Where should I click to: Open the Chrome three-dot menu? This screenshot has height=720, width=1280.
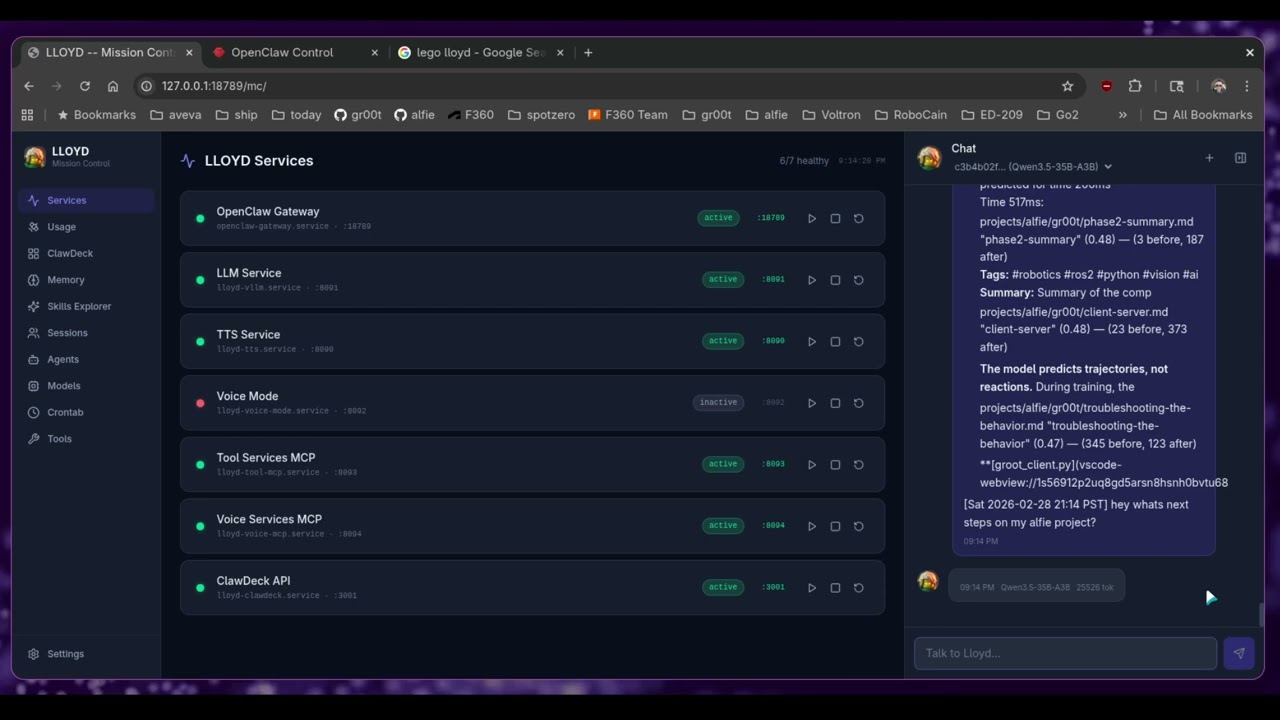1247,86
